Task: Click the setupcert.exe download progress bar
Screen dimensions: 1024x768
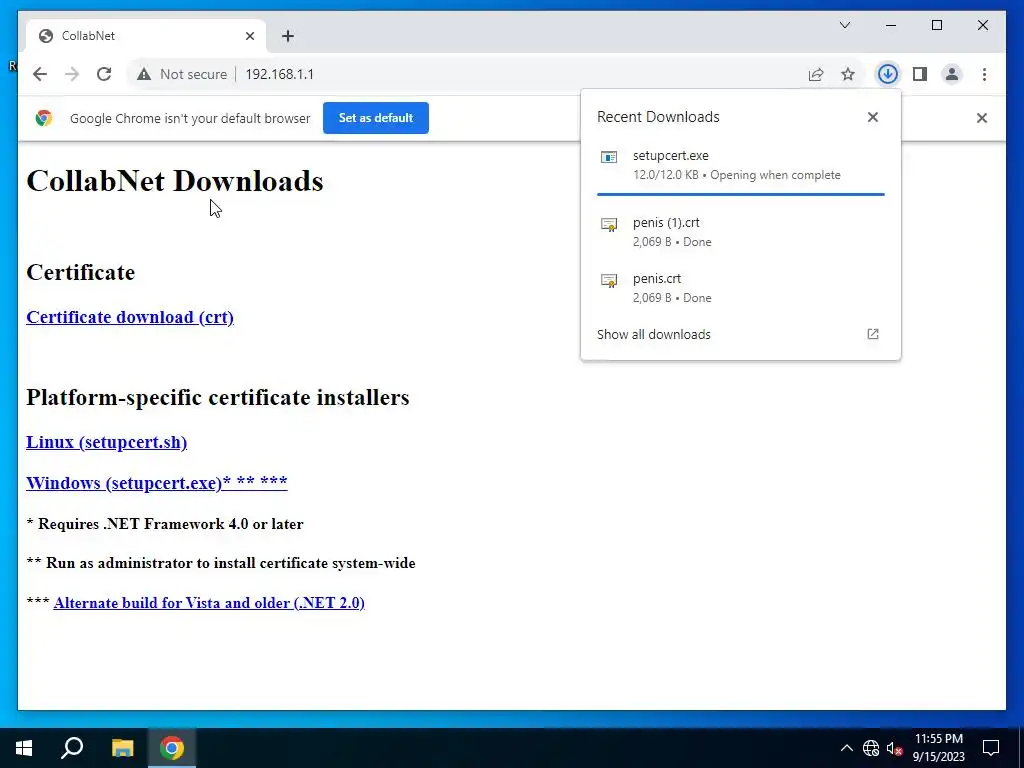Action: (x=741, y=194)
